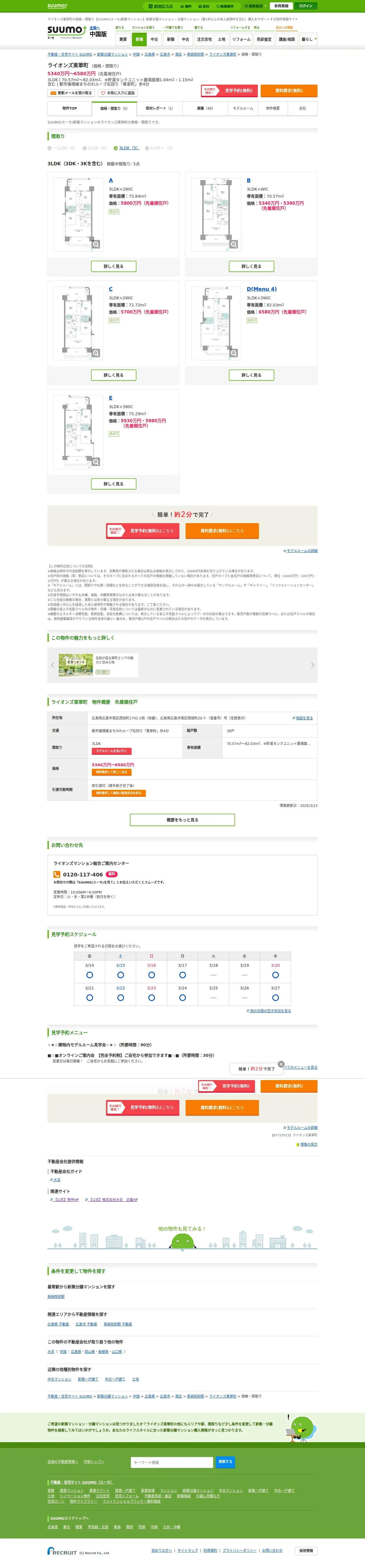Open the プライバシーポリシー footer link
Image resolution: width=365 pixels, height=1568 pixels.
(239, 1550)
